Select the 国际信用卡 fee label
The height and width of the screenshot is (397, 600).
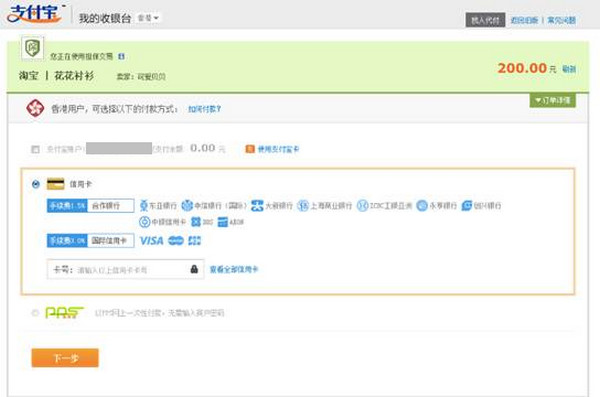tap(90, 240)
